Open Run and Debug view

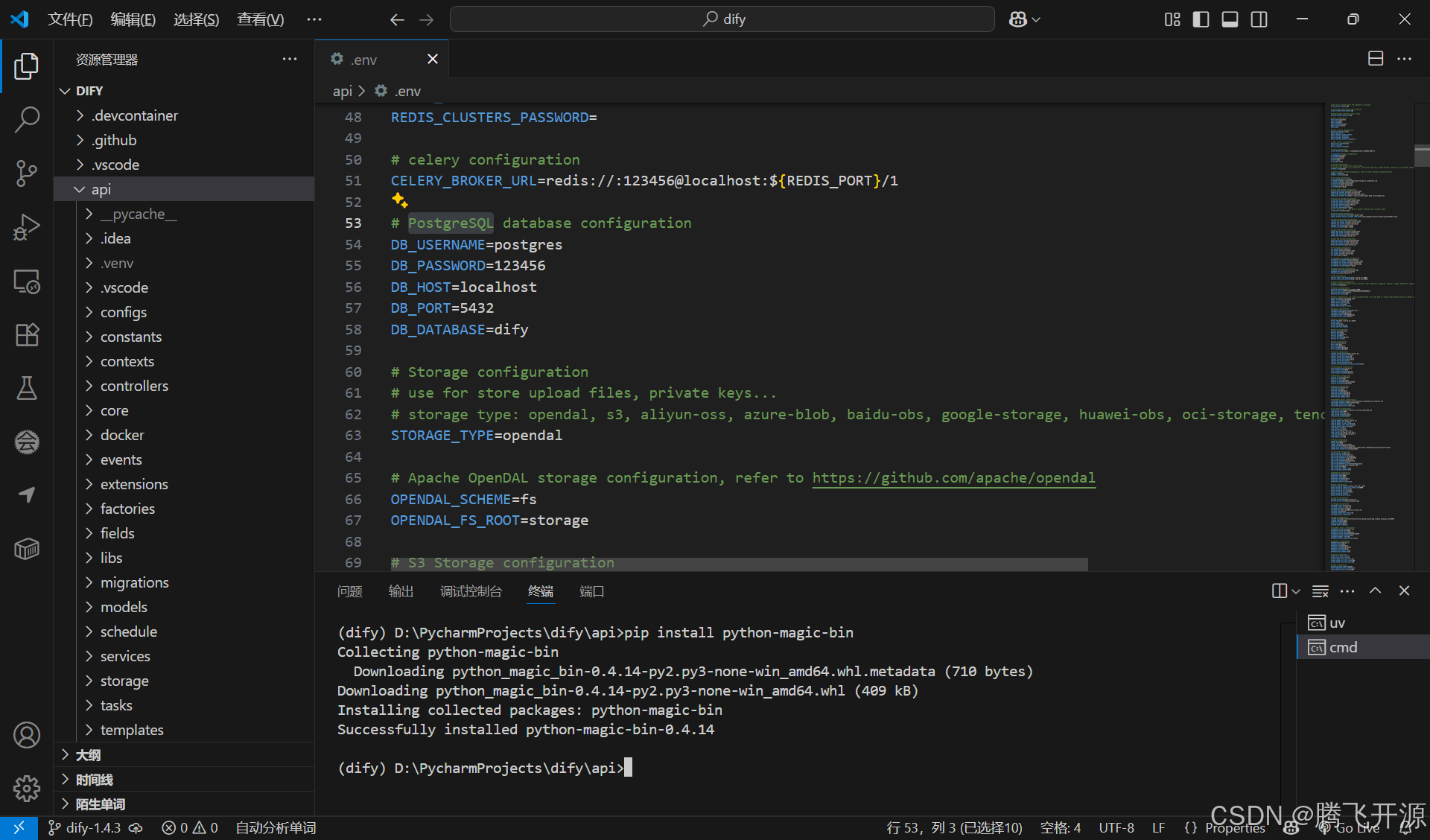(x=27, y=227)
